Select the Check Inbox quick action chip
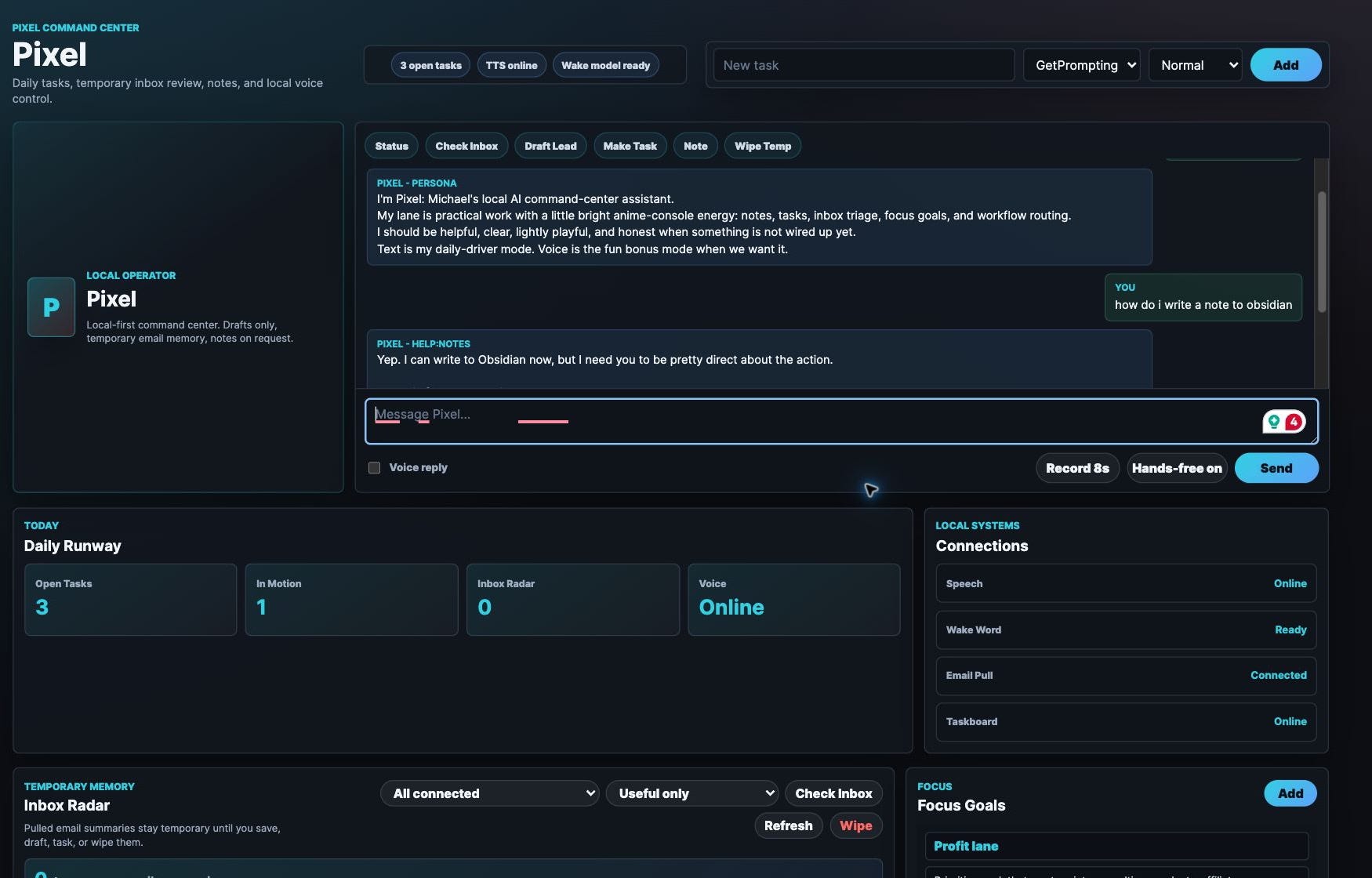The height and width of the screenshot is (878, 1372). point(466,146)
